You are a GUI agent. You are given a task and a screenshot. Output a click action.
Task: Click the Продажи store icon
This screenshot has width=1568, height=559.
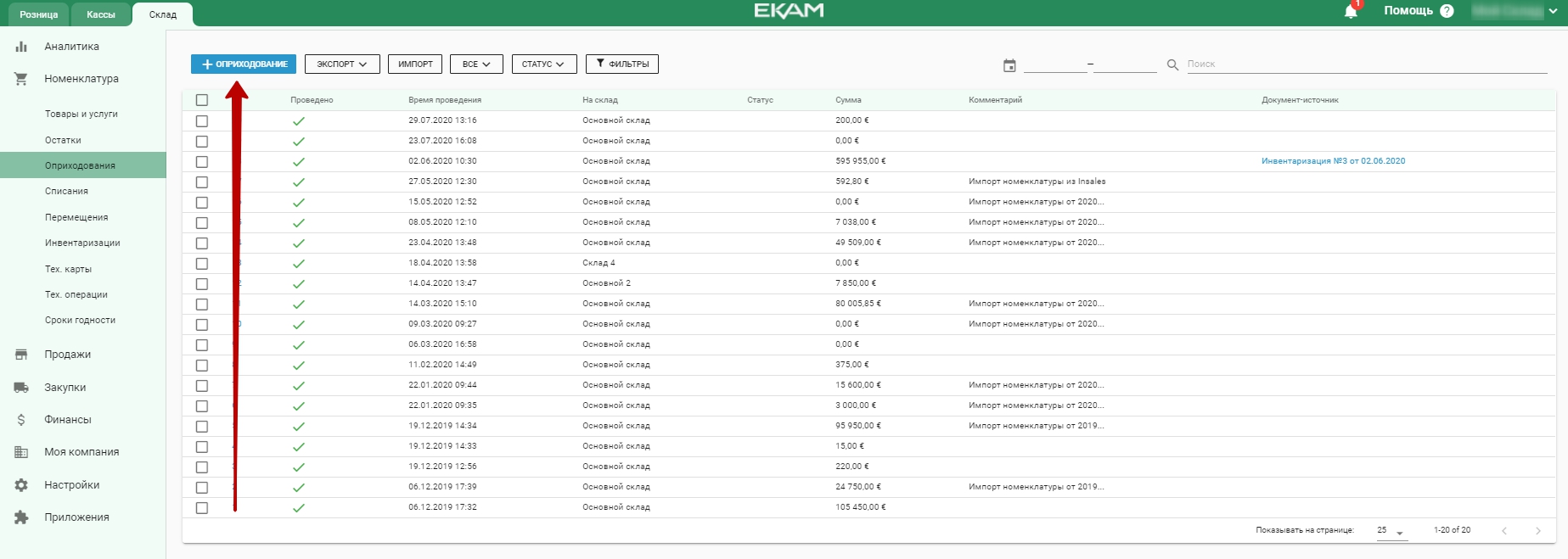(21, 355)
